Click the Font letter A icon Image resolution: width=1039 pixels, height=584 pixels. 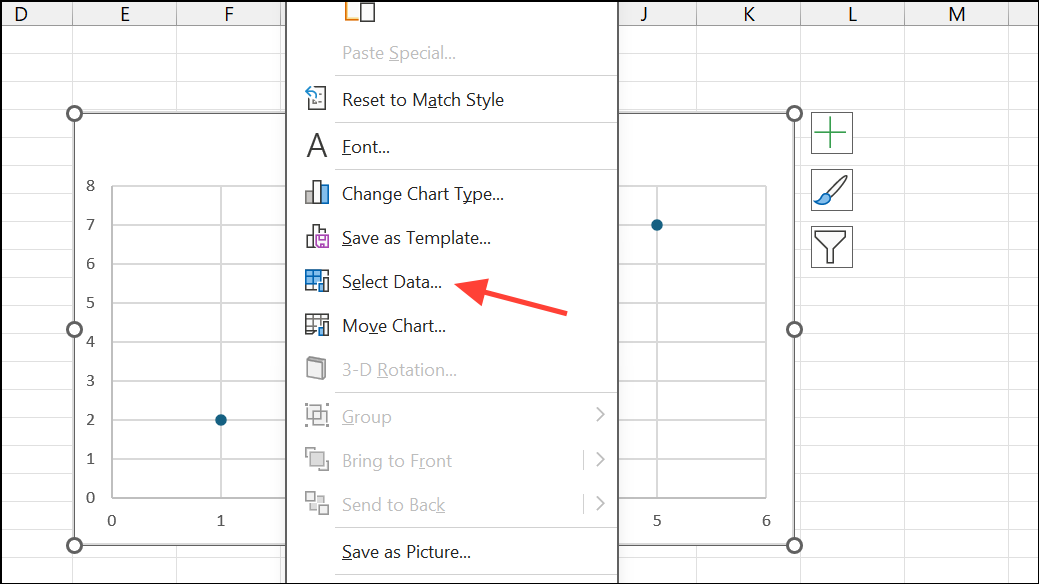click(317, 147)
